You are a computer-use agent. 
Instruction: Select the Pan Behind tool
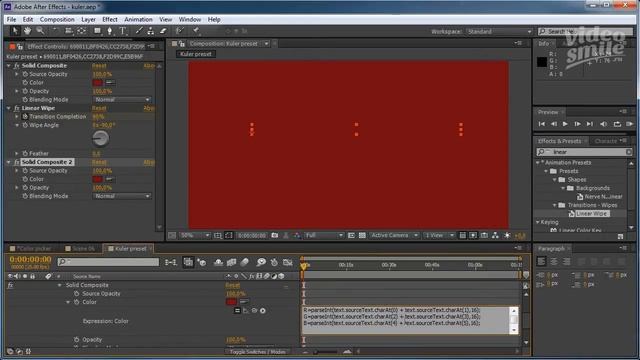pos(81,31)
